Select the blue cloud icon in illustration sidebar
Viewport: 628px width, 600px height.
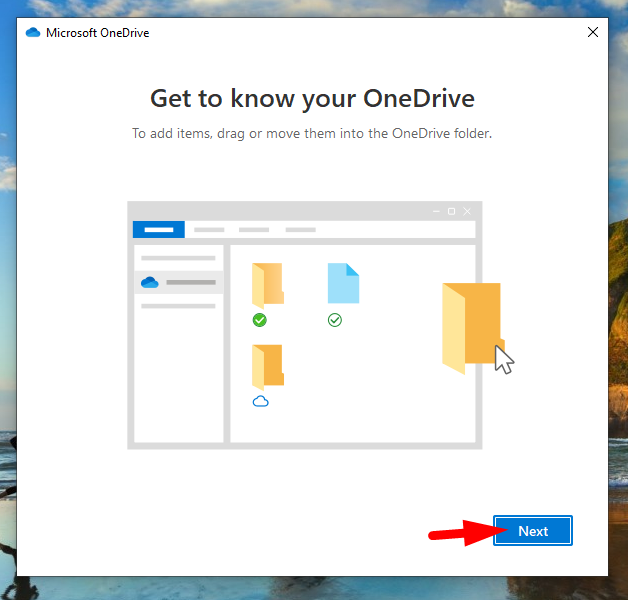150,282
